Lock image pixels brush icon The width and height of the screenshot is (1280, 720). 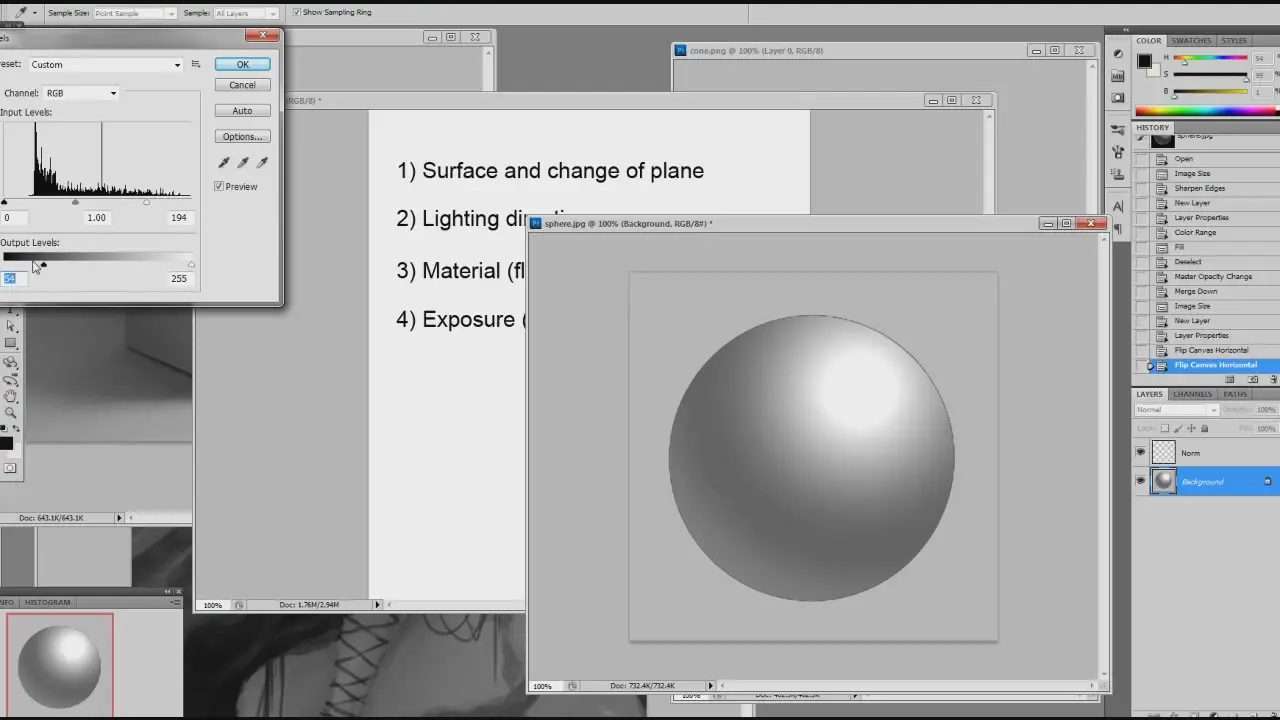click(x=1178, y=429)
